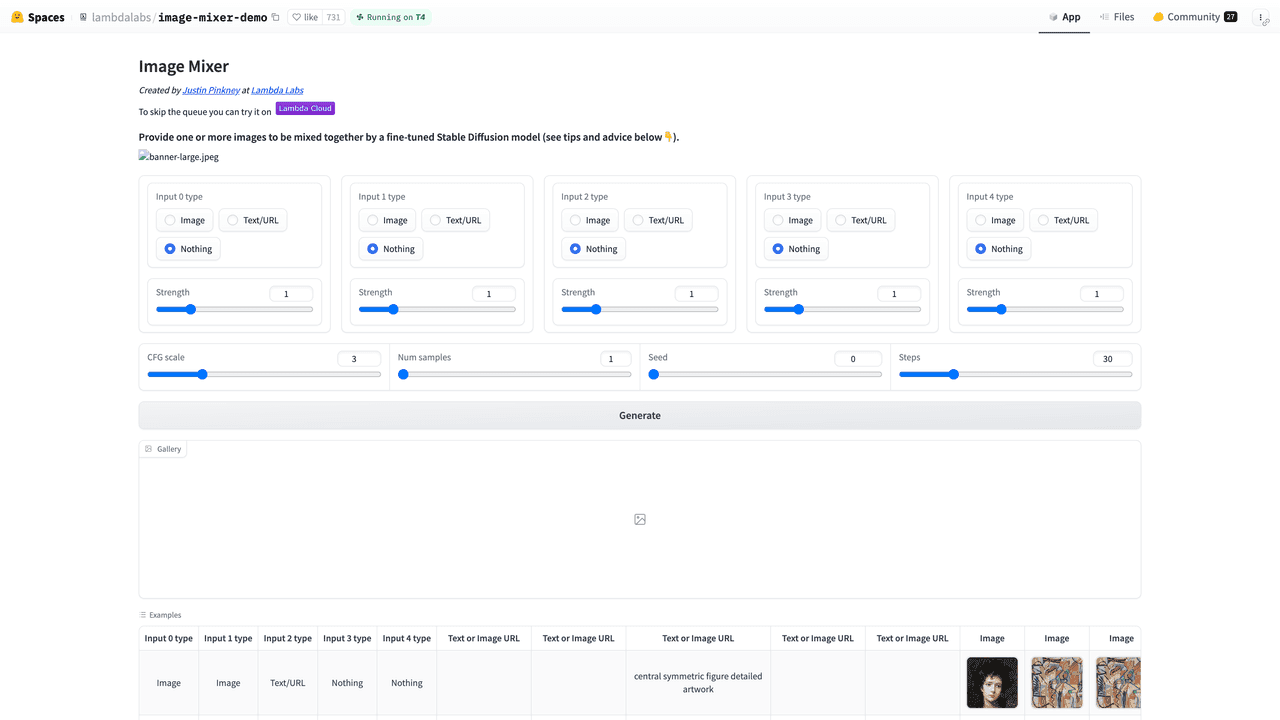The height and width of the screenshot is (720, 1280).
Task: Click the Input 2 Strength number field
Action: click(697, 294)
